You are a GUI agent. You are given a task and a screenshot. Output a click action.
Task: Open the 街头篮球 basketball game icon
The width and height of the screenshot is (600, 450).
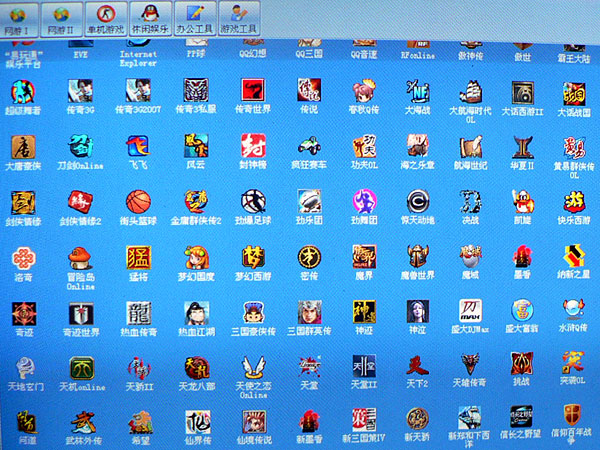coord(138,201)
